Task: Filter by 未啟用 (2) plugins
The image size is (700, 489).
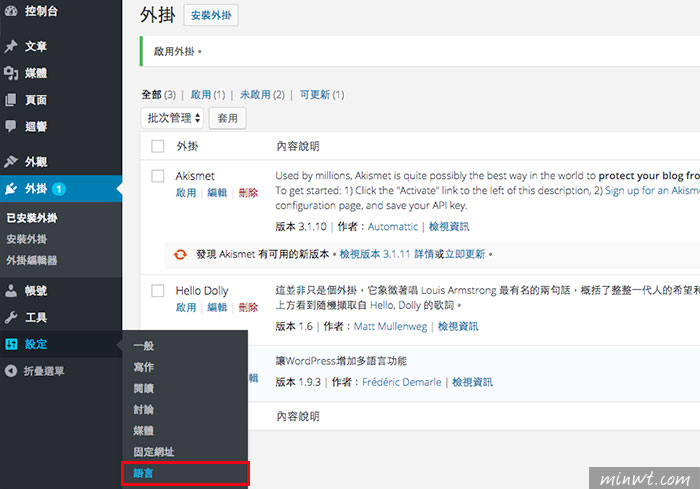Action: coord(262,95)
